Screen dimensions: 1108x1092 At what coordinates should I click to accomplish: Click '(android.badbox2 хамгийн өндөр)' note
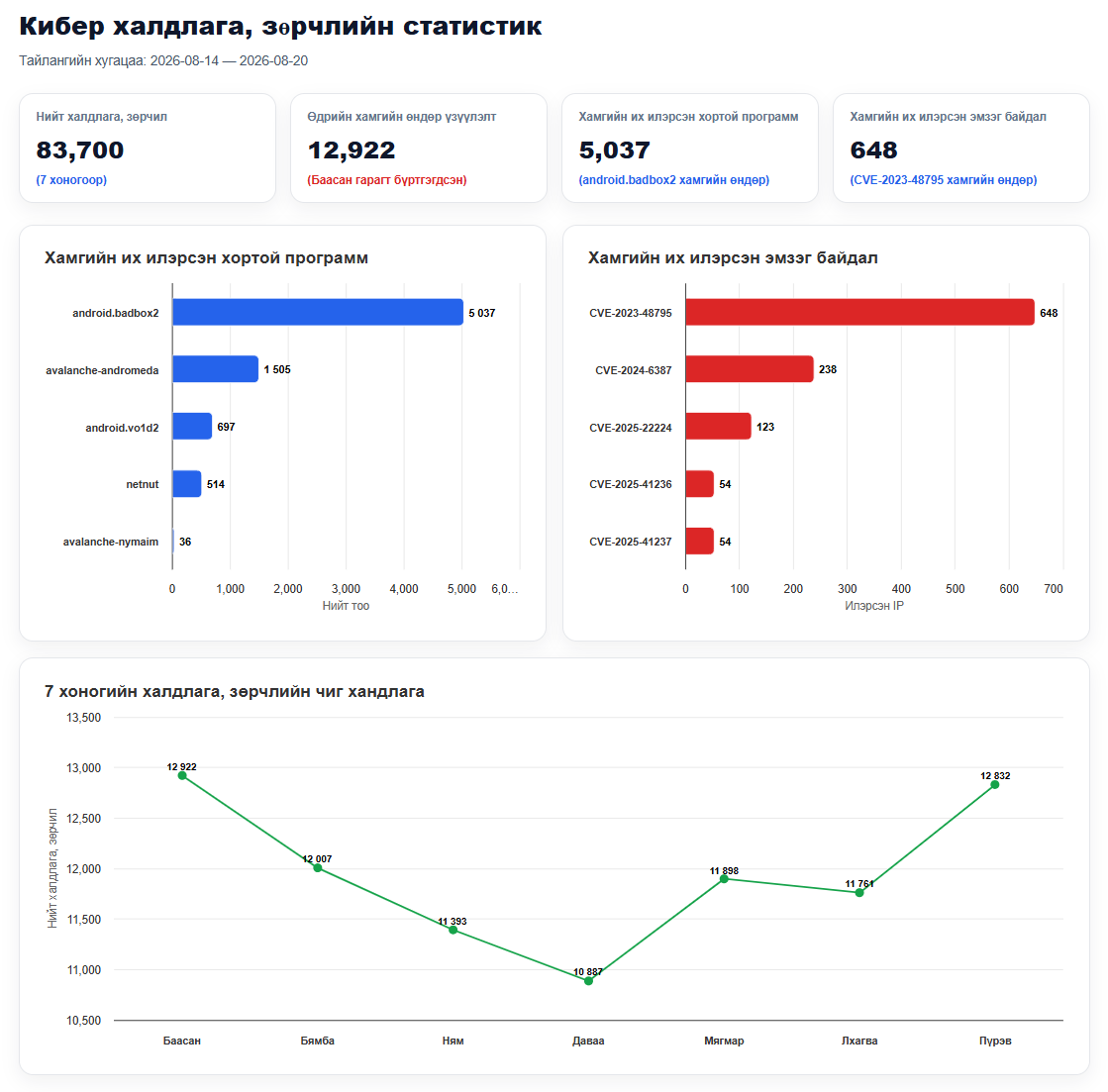pyautogui.click(x=674, y=180)
